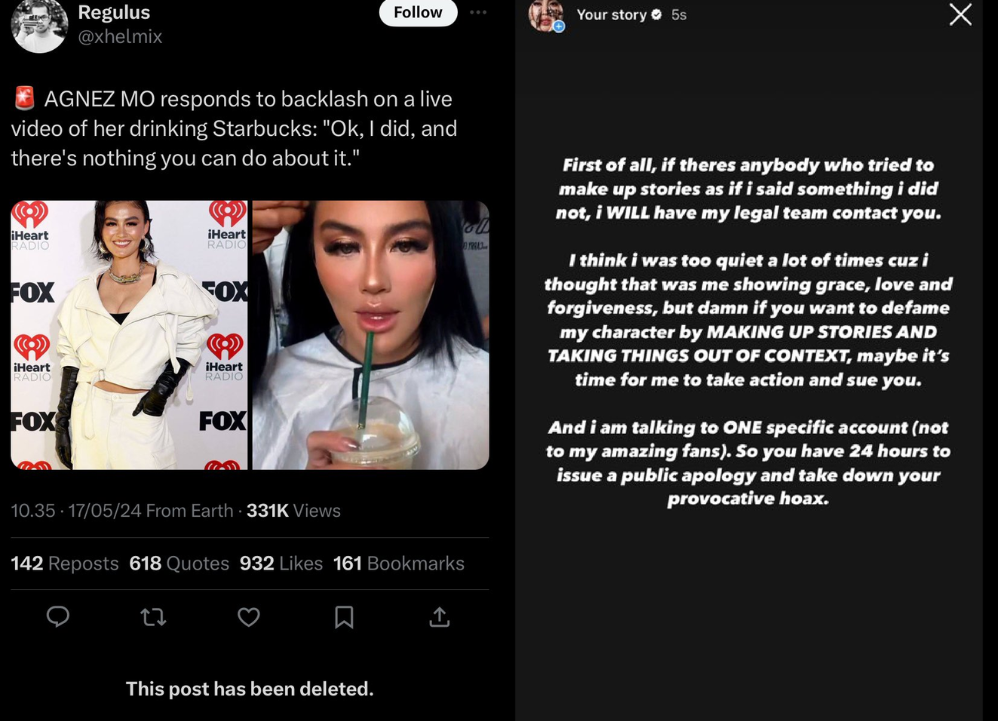This screenshot has height=721, width=1000.
Task: Click the Your story label
Action: pyautogui.click(x=612, y=15)
